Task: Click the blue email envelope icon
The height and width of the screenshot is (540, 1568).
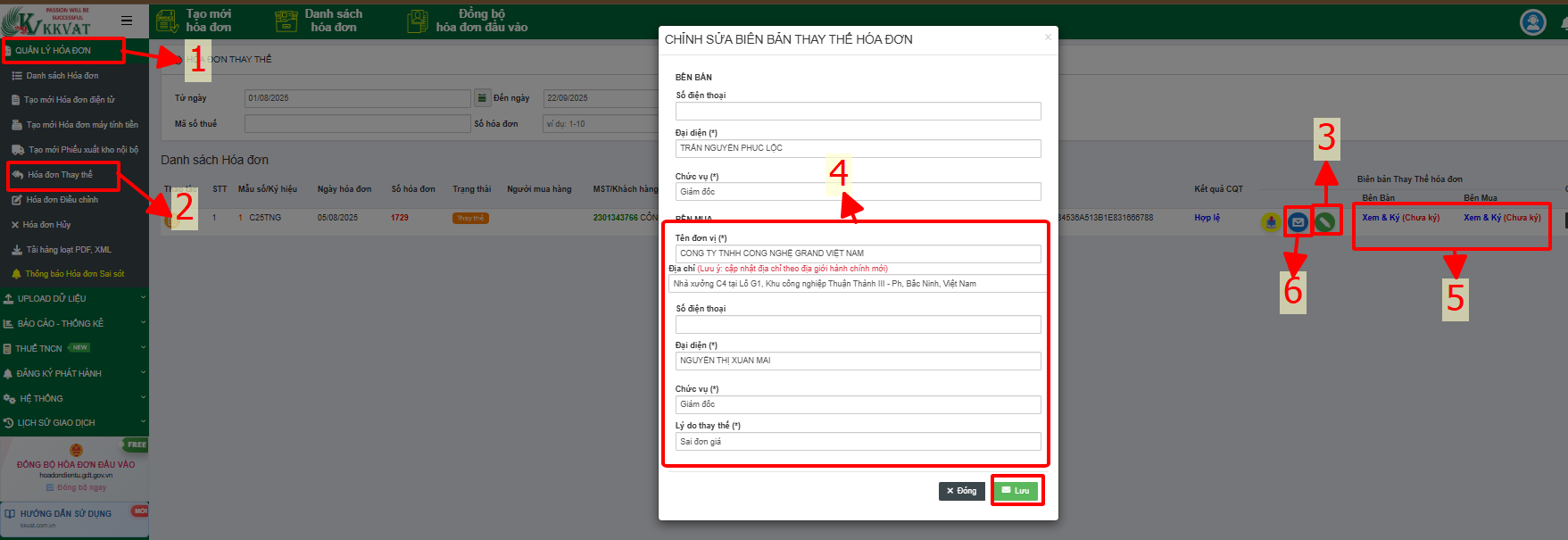Action: [1298, 221]
